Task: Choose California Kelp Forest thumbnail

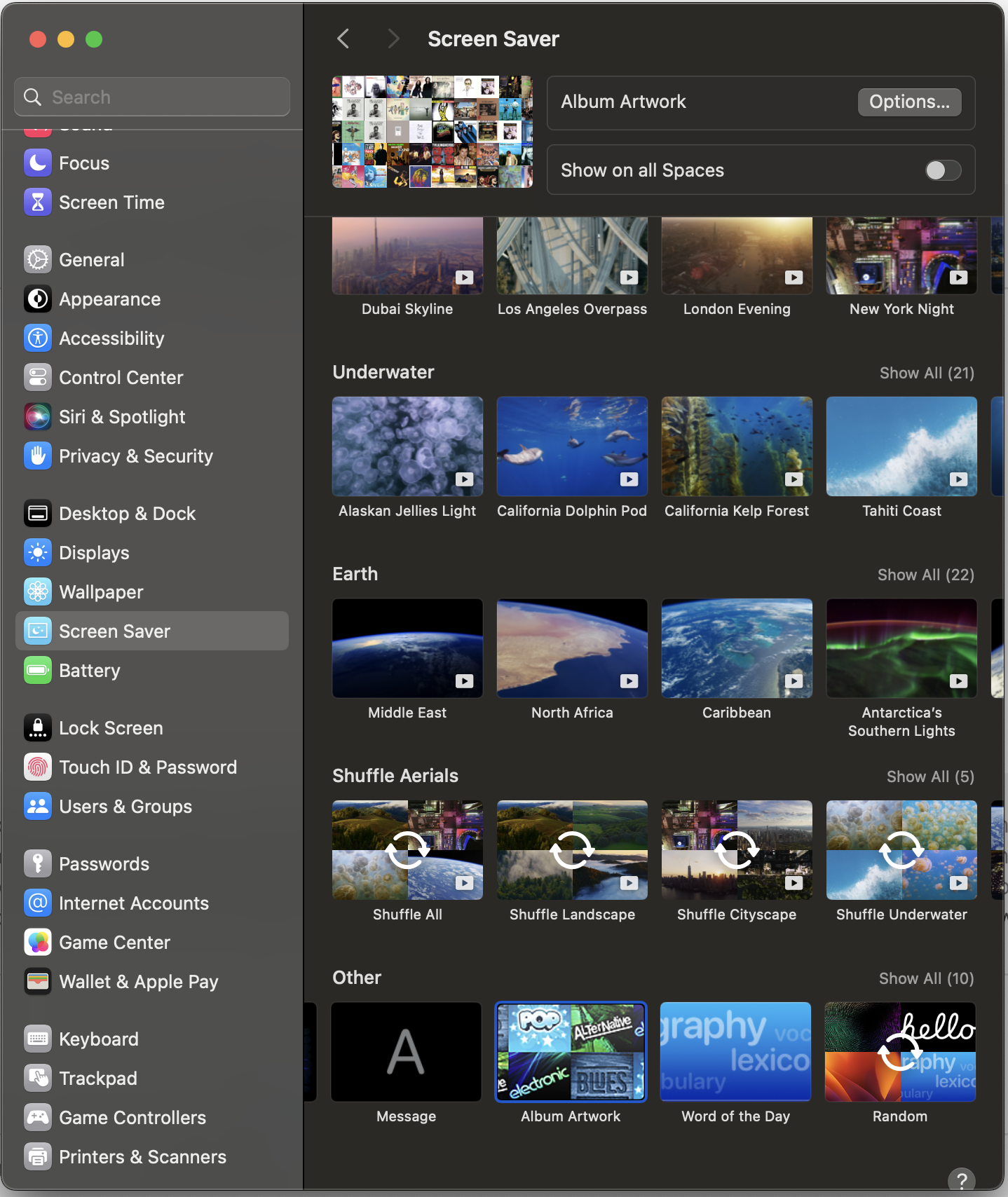Action: pyautogui.click(x=737, y=446)
